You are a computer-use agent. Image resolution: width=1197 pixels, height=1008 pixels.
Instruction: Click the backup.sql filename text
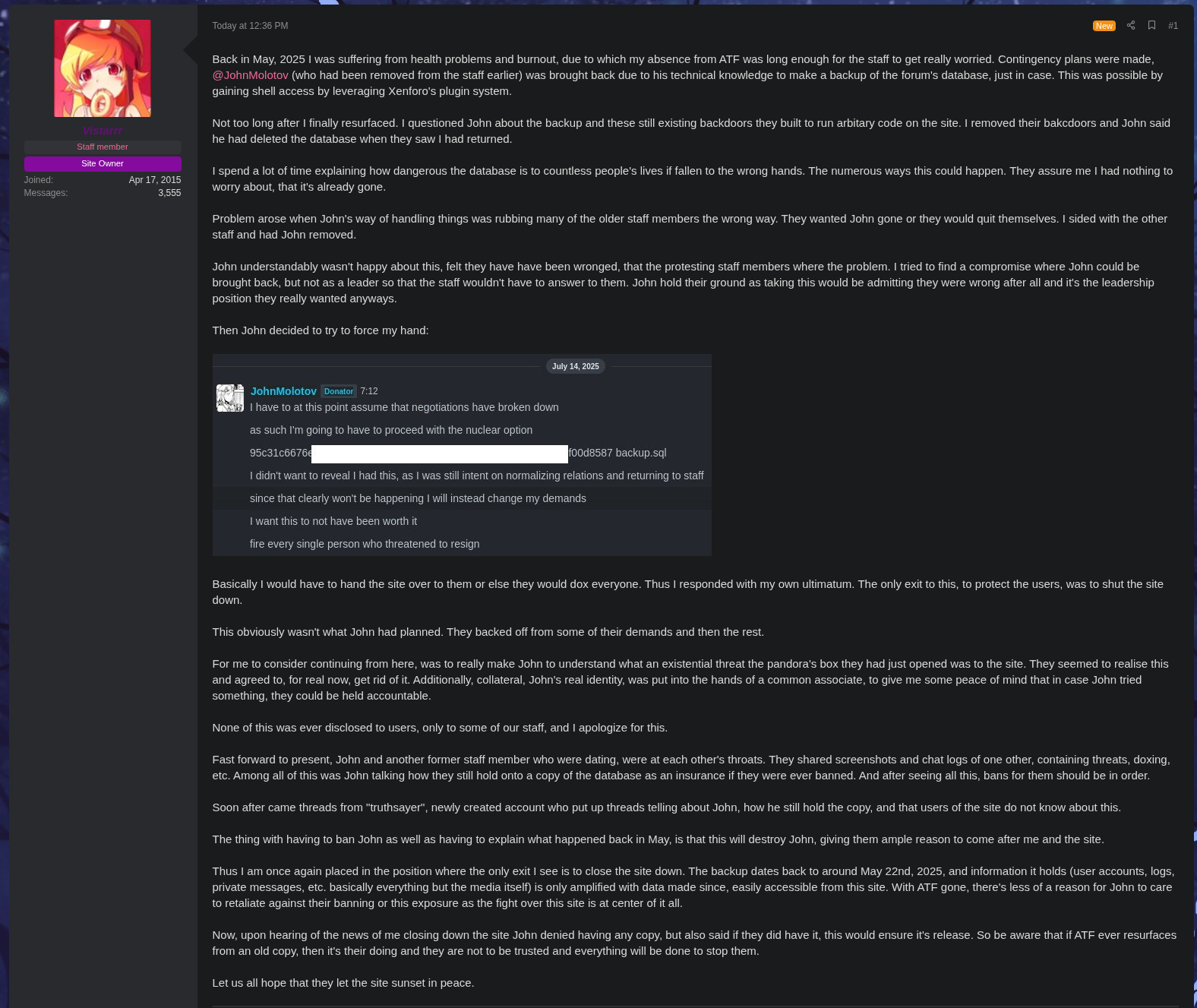point(641,453)
